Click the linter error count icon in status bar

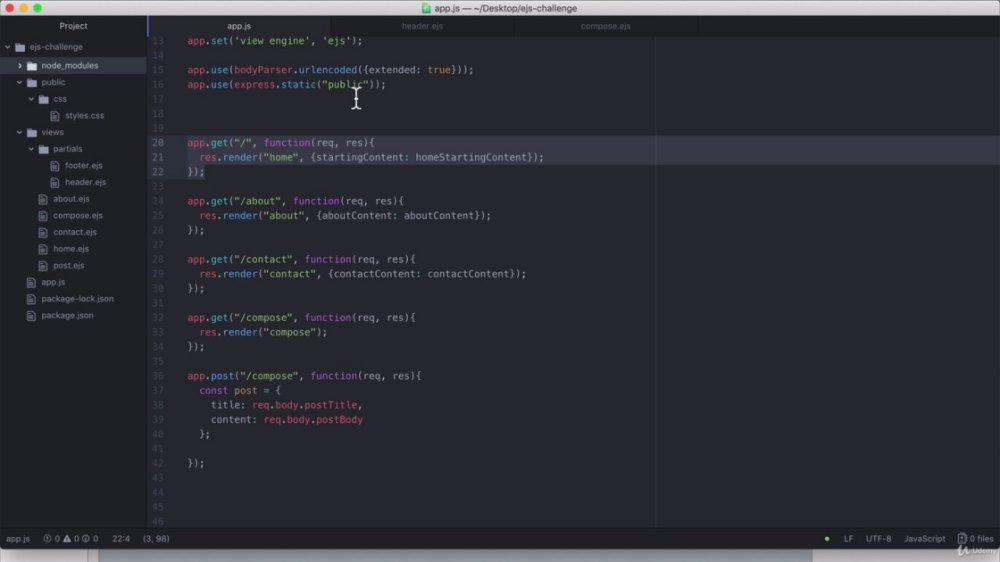click(x=47, y=538)
